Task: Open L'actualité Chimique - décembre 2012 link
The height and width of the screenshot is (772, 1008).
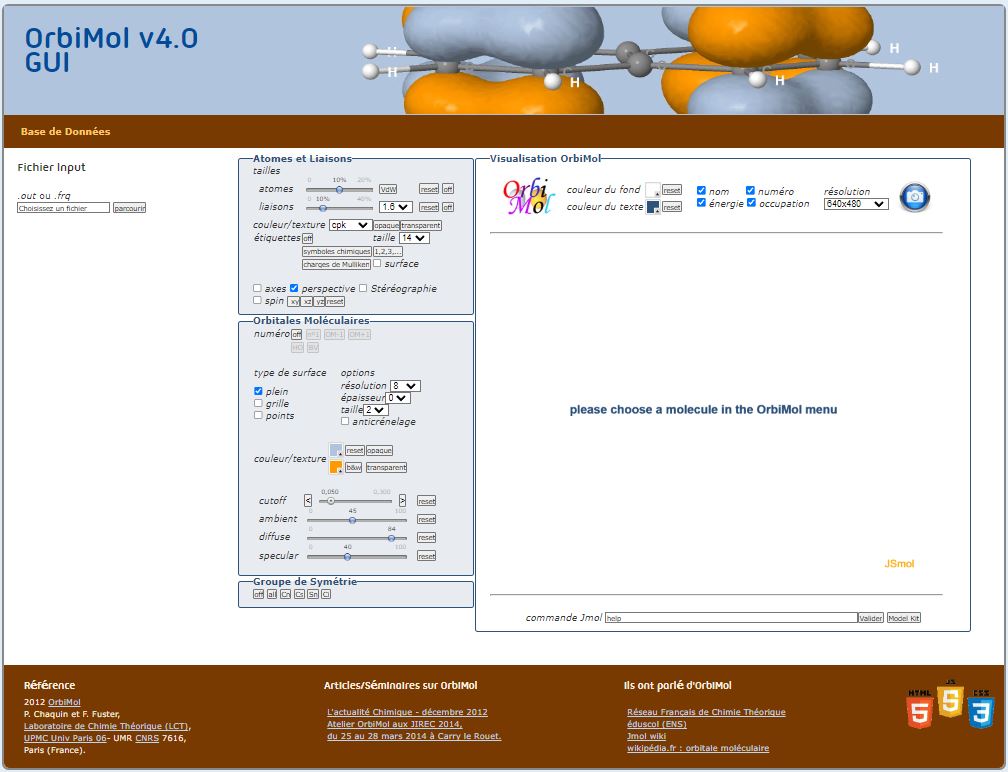Action: 408,712
